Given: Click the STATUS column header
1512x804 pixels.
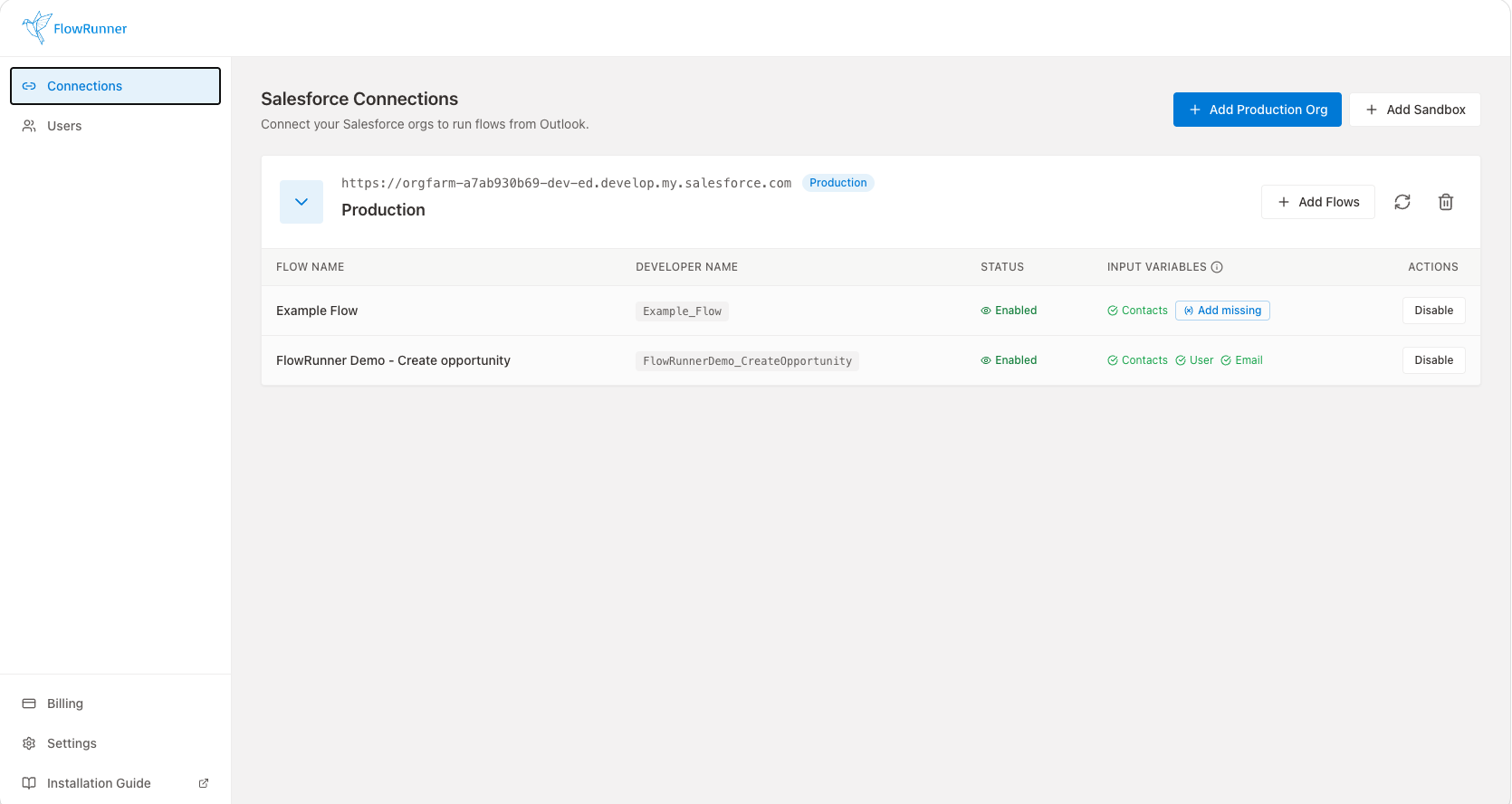Looking at the screenshot, I should coord(1002,267).
